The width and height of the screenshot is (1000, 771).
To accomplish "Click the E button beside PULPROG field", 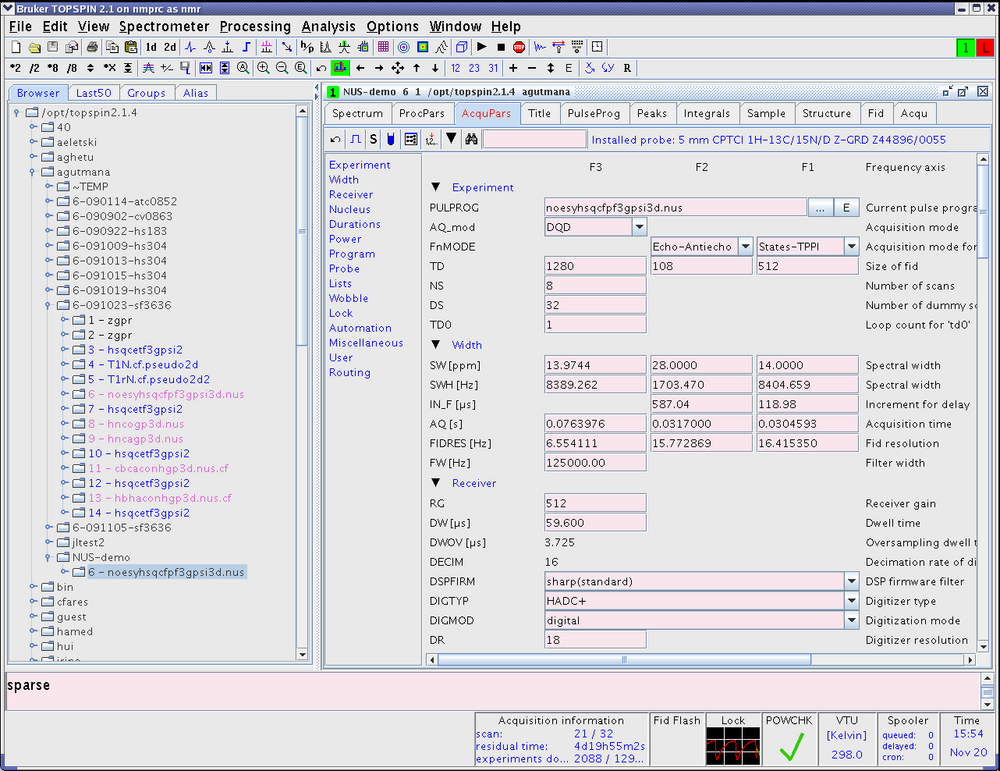I will pyautogui.click(x=846, y=207).
